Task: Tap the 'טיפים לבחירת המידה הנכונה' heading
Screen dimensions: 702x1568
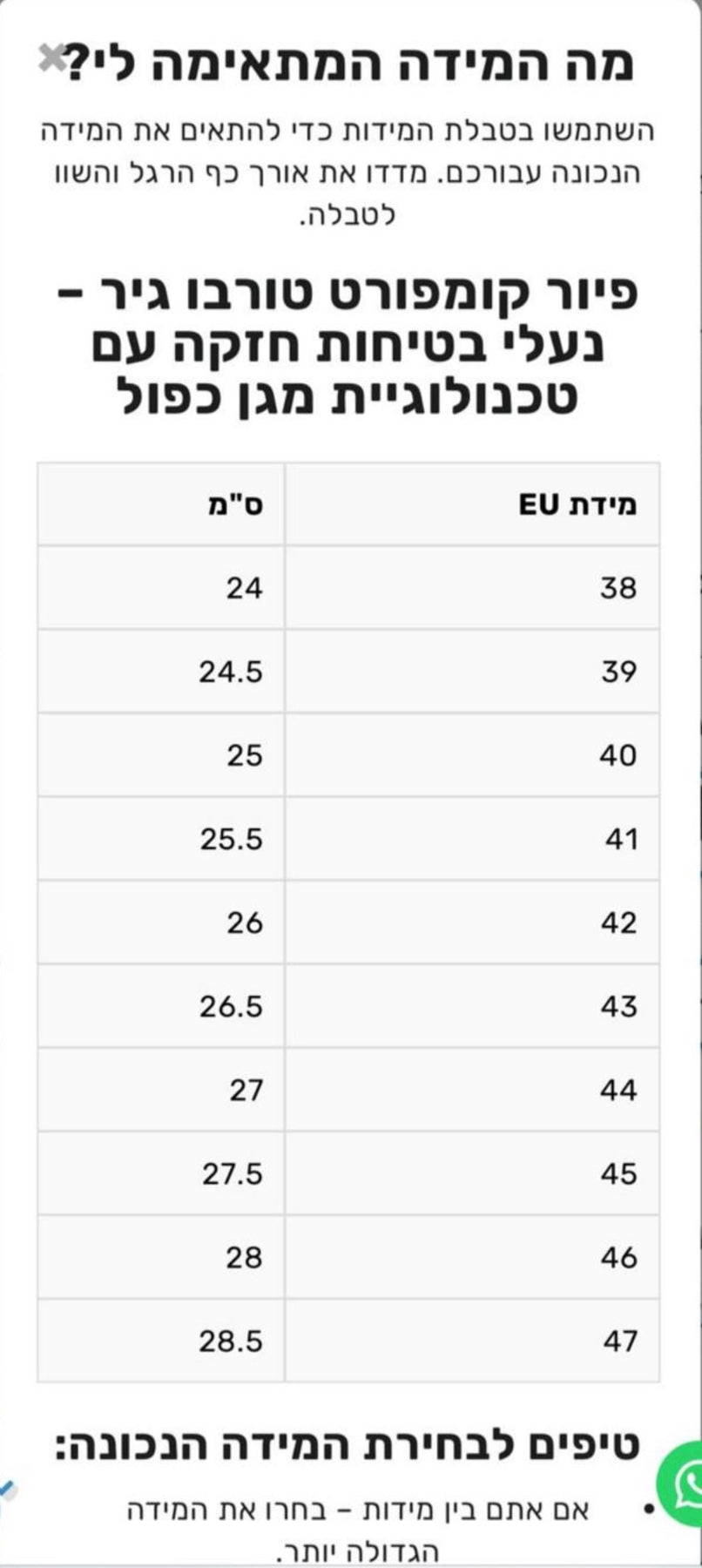Action: 348,1446
